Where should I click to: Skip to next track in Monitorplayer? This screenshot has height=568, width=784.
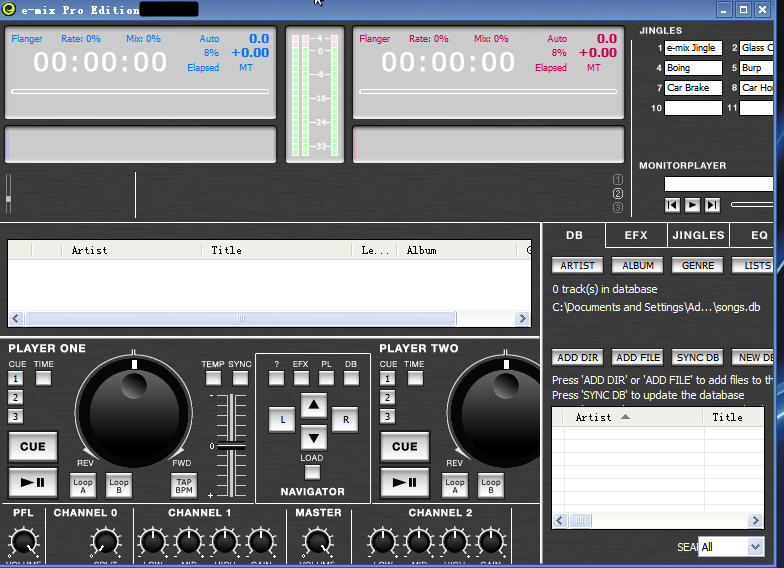tap(712, 205)
